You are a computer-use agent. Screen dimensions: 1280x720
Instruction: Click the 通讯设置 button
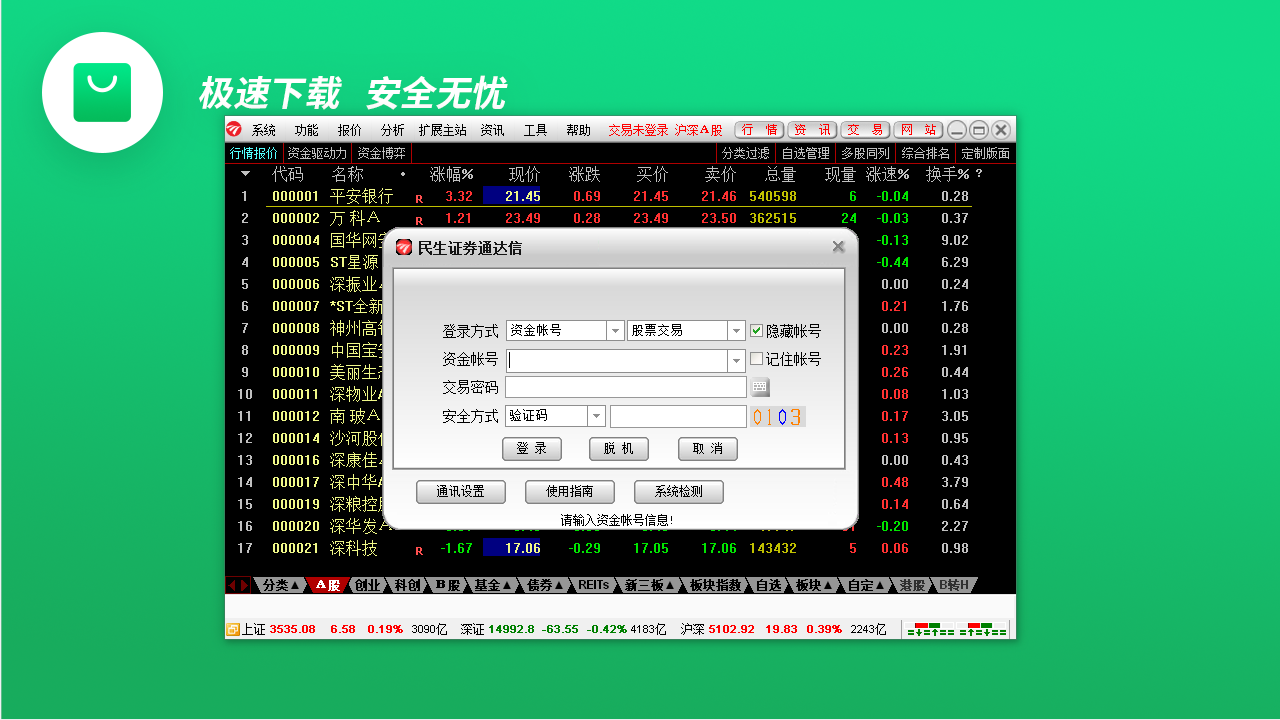(x=460, y=492)
